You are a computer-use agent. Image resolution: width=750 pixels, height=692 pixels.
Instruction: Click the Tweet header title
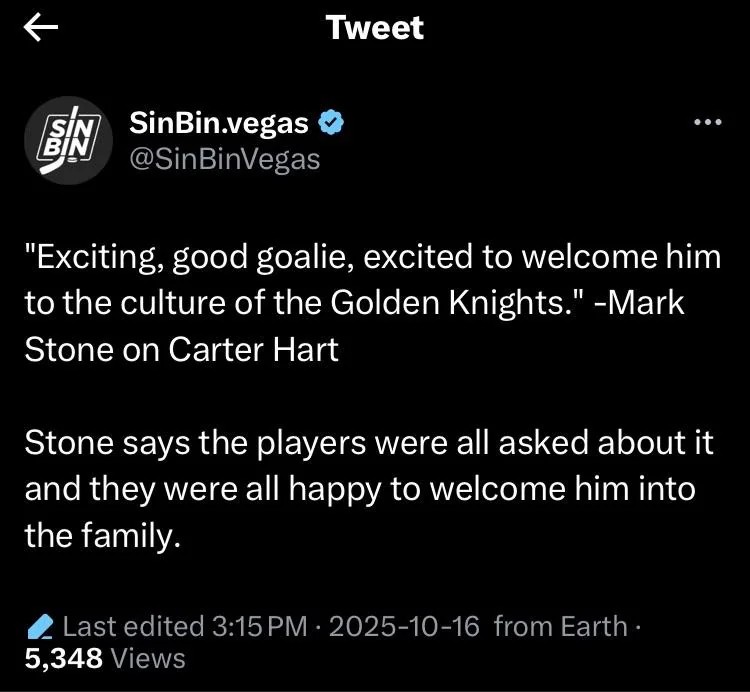pos(375,28)
